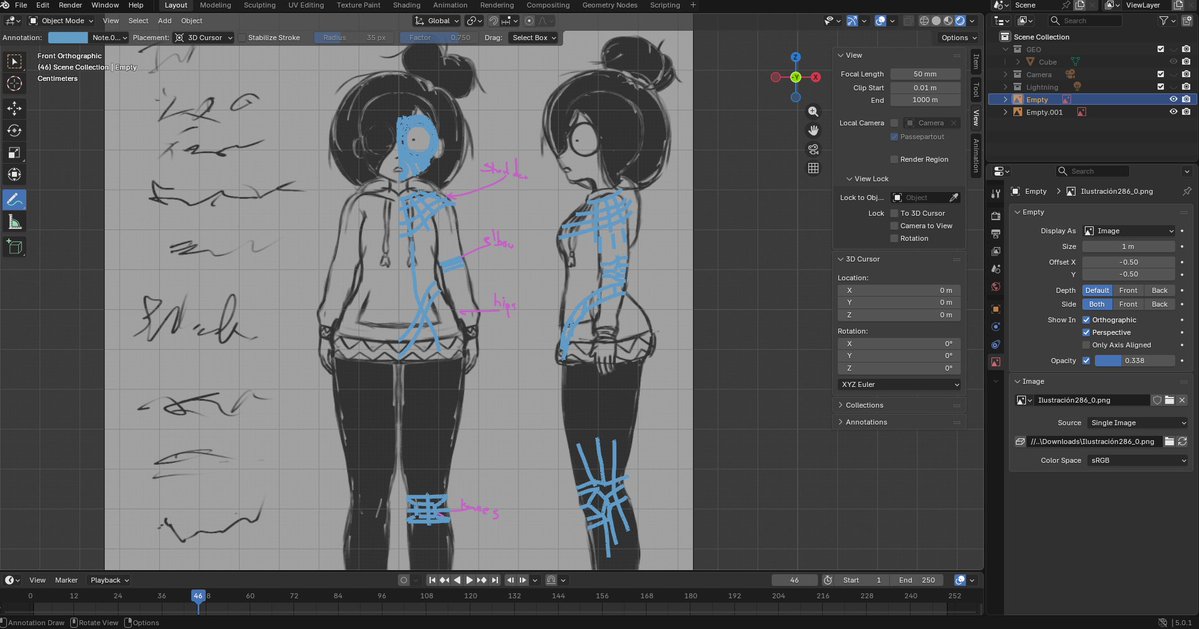This screenshot has height=629, width=1199.
Task: Select the Add Cube tool
Action: pos(15,247)
